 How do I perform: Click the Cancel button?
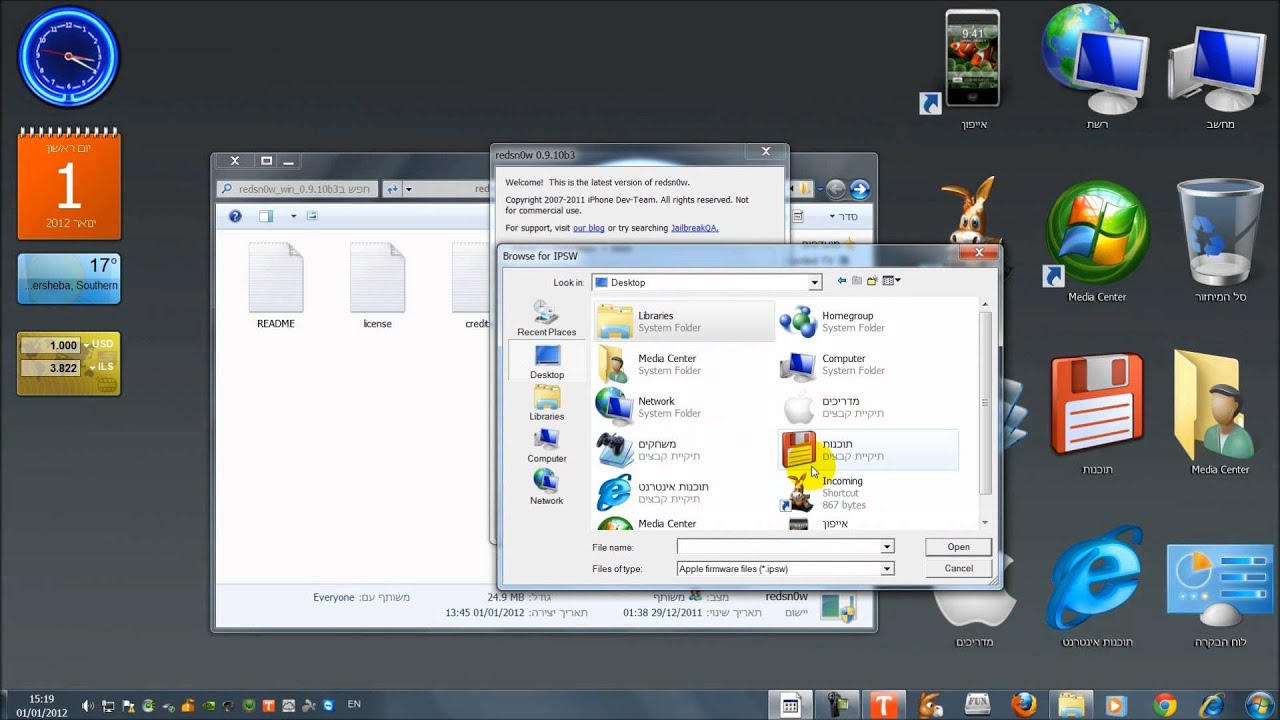coord(958,568)
